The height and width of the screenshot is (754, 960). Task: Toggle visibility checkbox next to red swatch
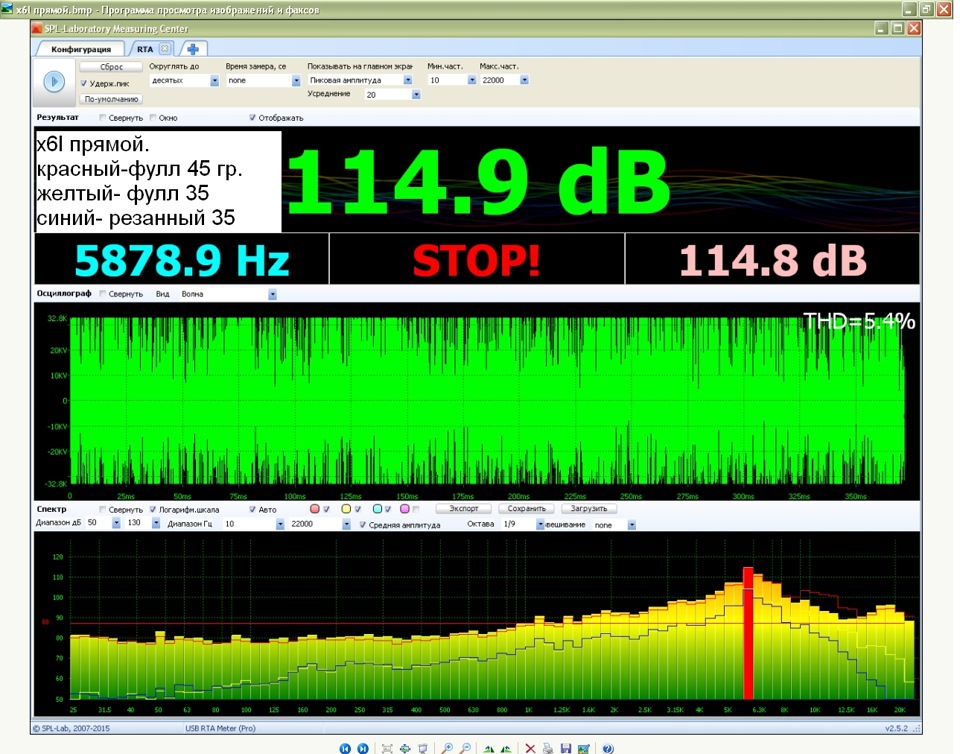click(326, 509)
